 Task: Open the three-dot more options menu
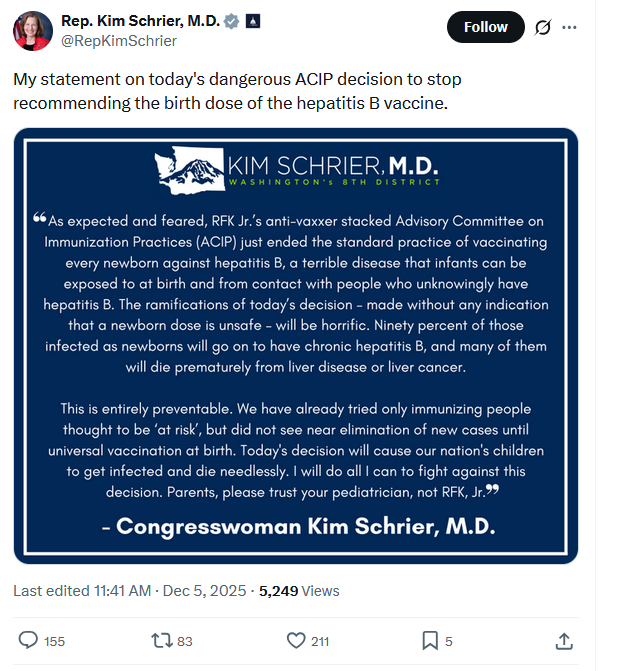[x=570, y=27]
